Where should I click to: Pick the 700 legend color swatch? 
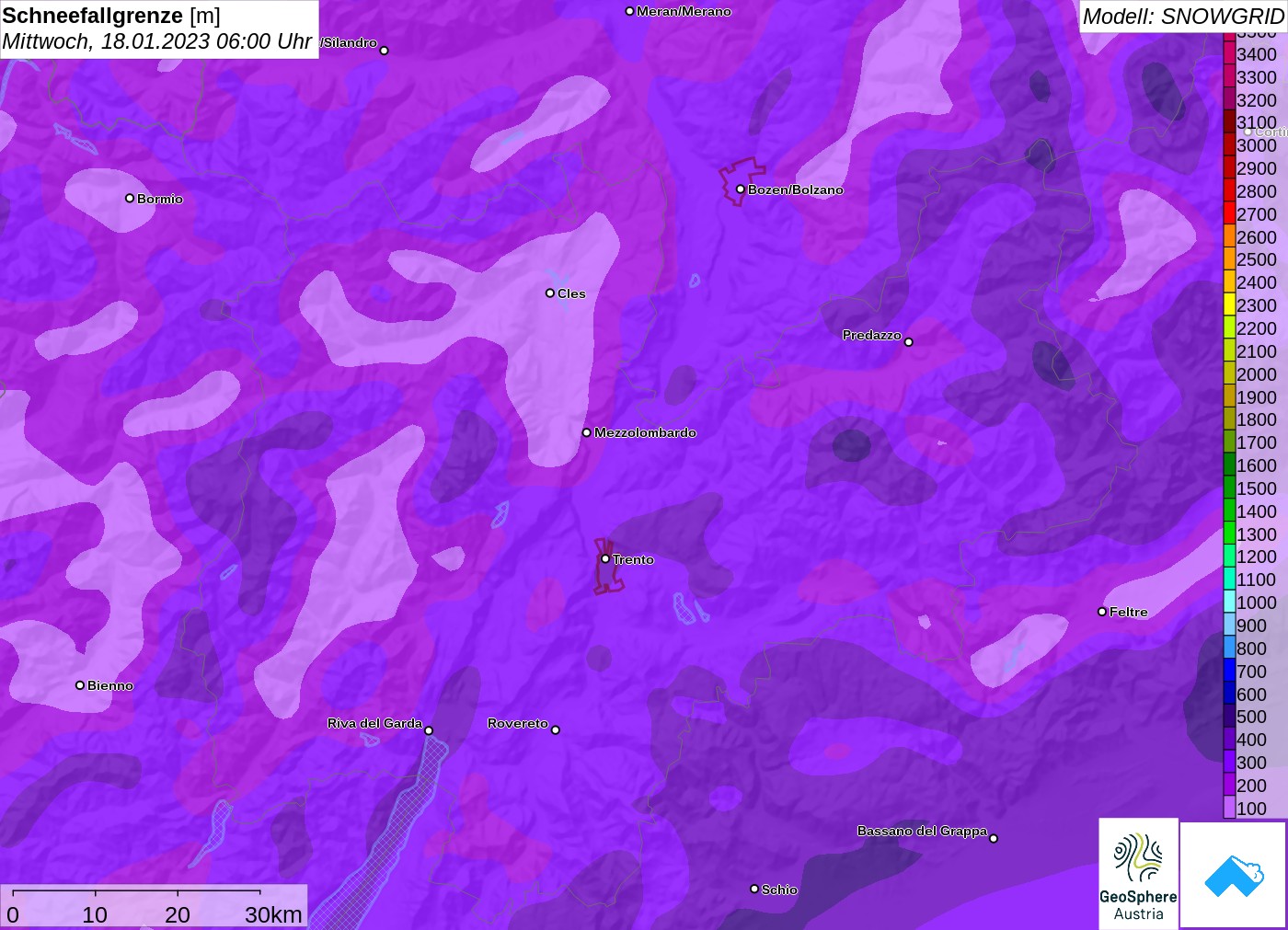point(1229,672)
